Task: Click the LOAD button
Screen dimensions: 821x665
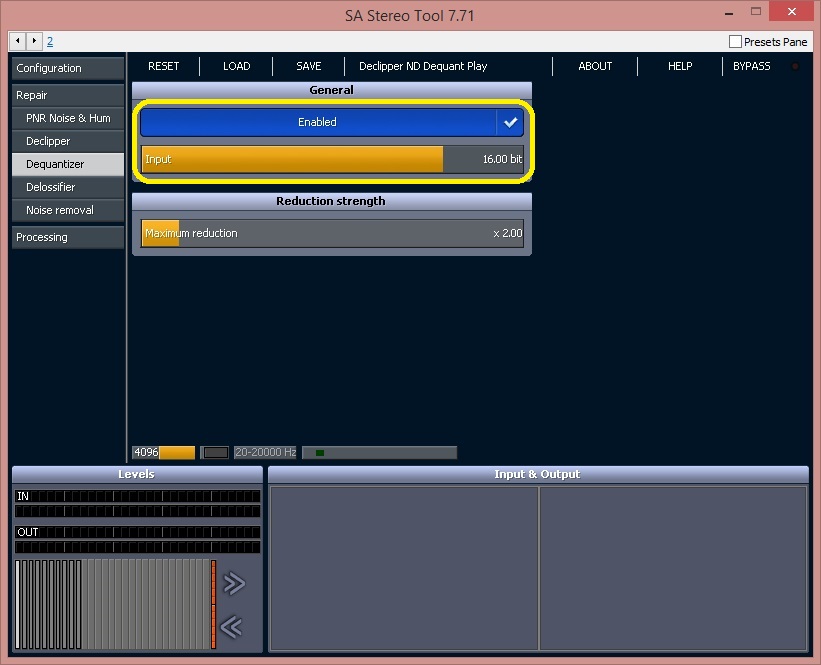Action: [x=236, y=66]
